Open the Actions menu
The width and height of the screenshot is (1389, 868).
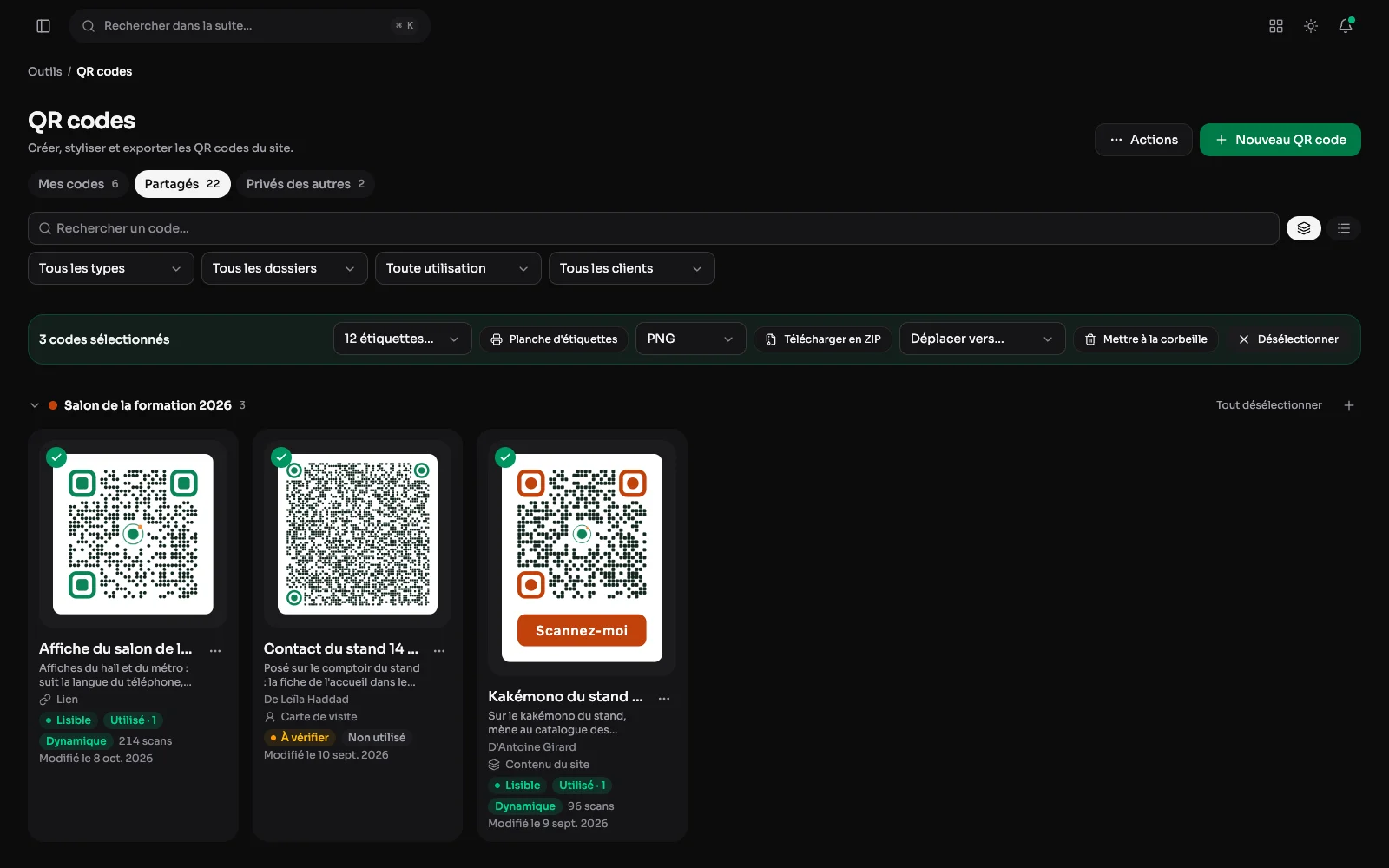(1144, 140)
